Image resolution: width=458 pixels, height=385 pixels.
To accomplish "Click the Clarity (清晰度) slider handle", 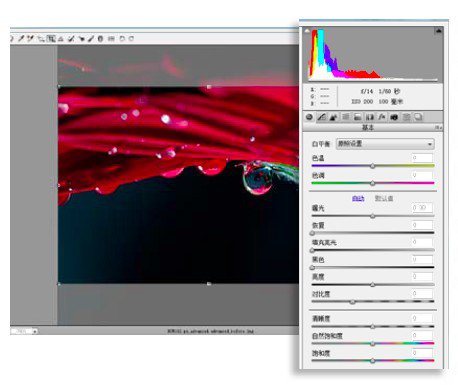I will [373, 327].
